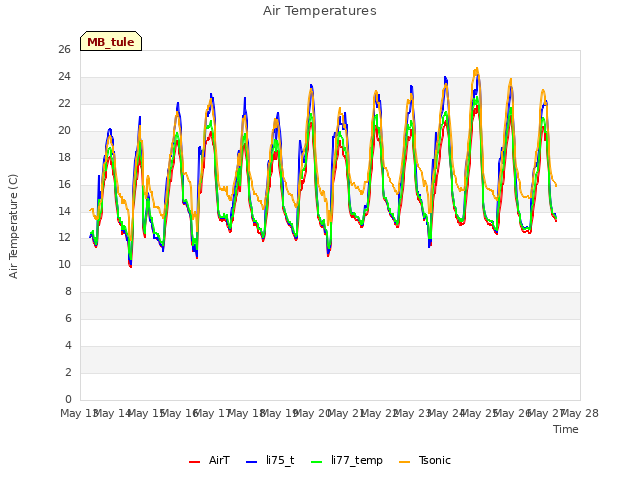Click the May 24 x-axis label
The height and width of the screenshot is (480, 640).
(x=447, y=413)
